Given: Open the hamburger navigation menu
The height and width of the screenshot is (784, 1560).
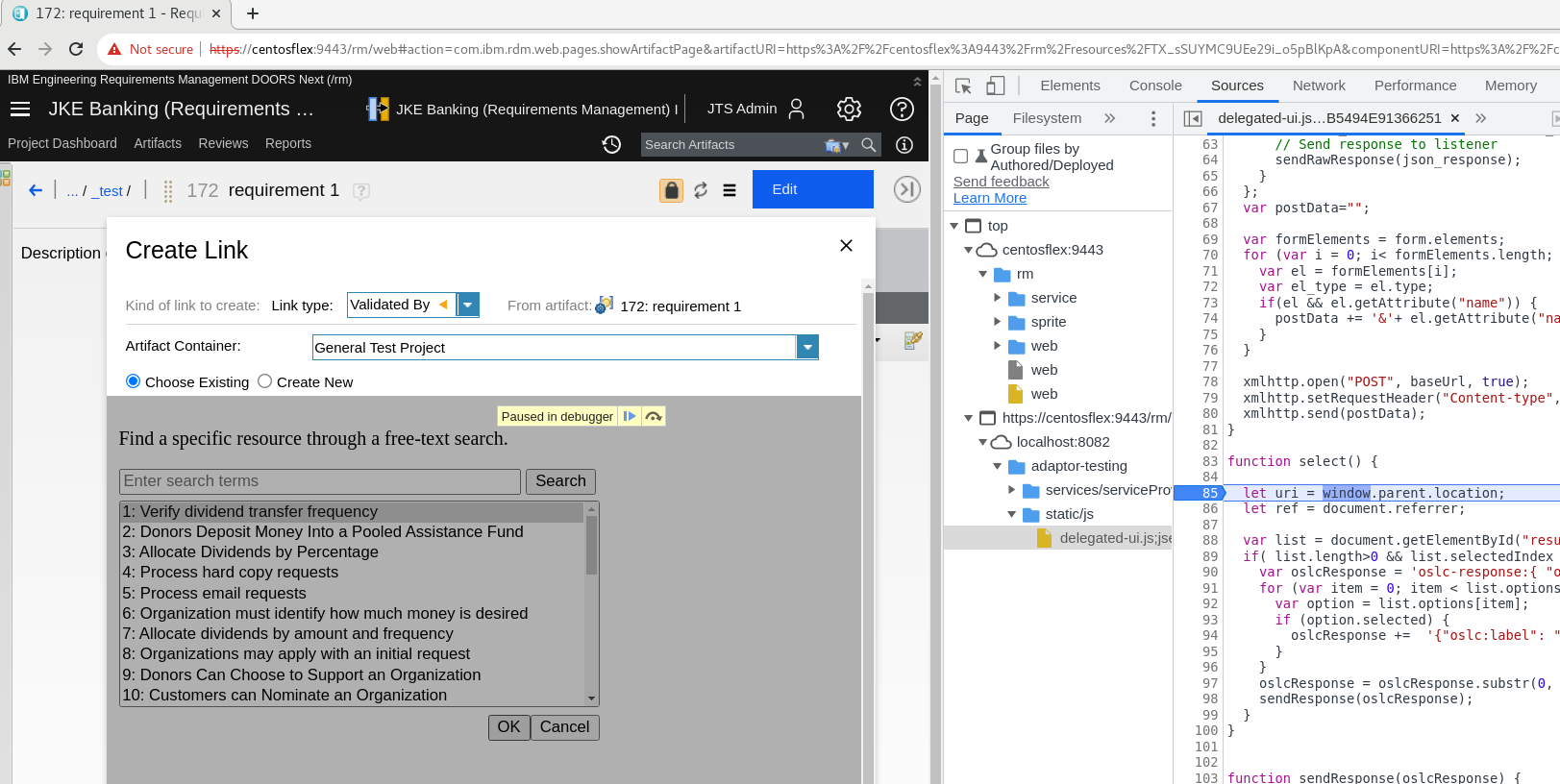Looking at the screenshot, I should 20,110.
